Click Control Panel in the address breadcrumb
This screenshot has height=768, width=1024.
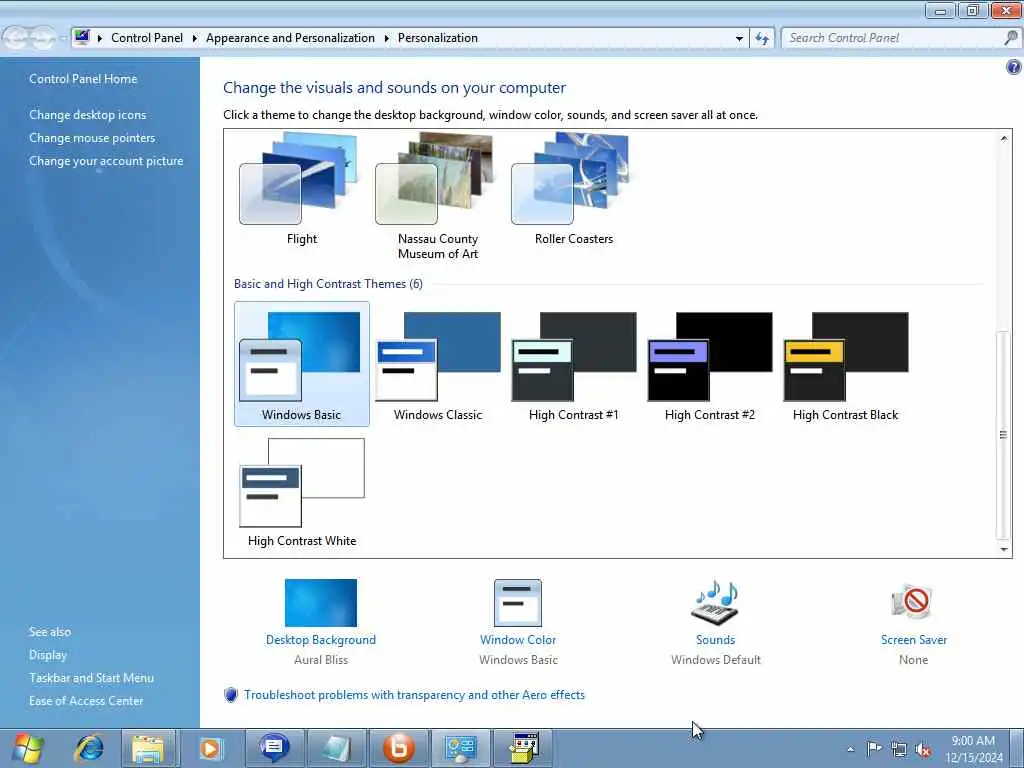tap(147, 38)
